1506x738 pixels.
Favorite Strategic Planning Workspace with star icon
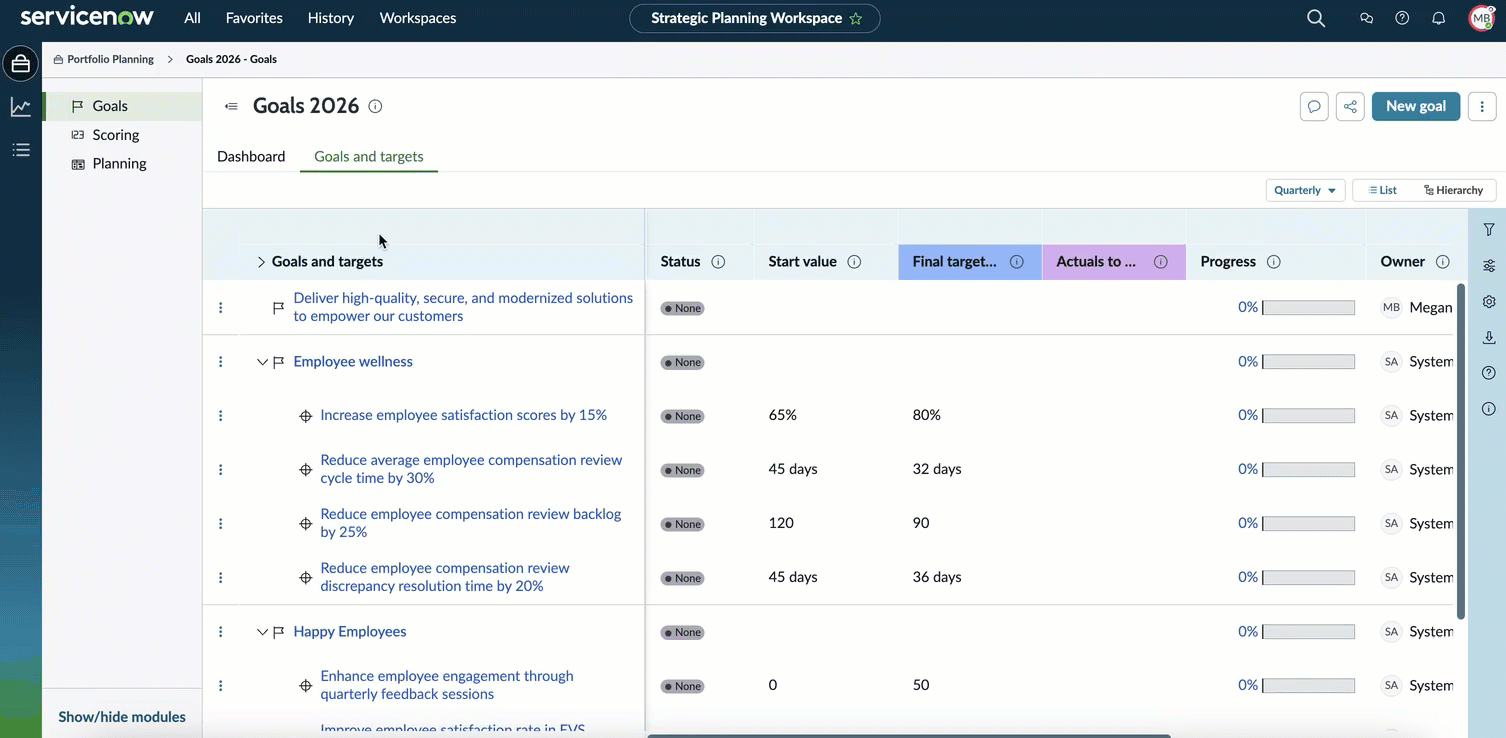855,18
